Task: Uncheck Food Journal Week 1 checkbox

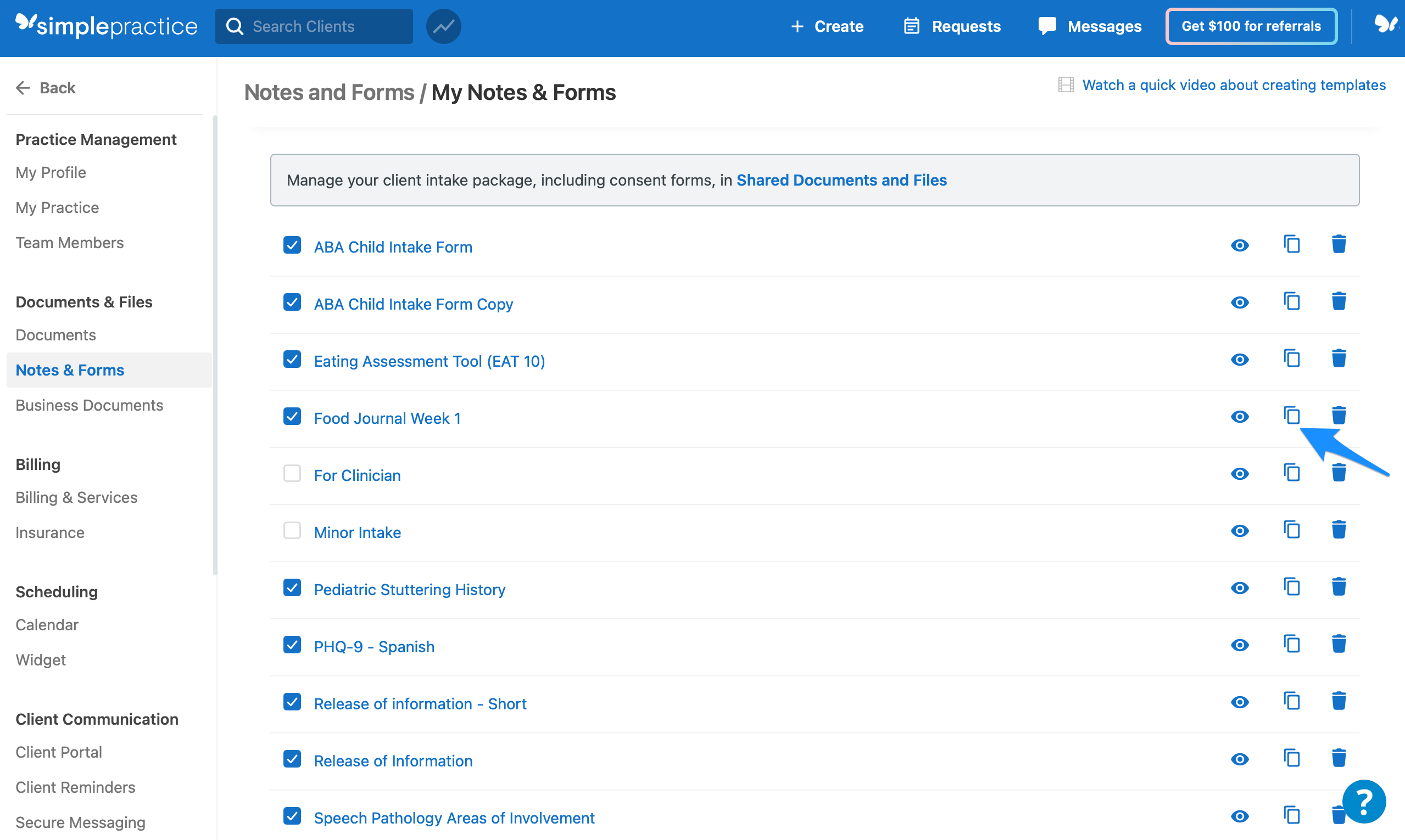Action: 292,417
